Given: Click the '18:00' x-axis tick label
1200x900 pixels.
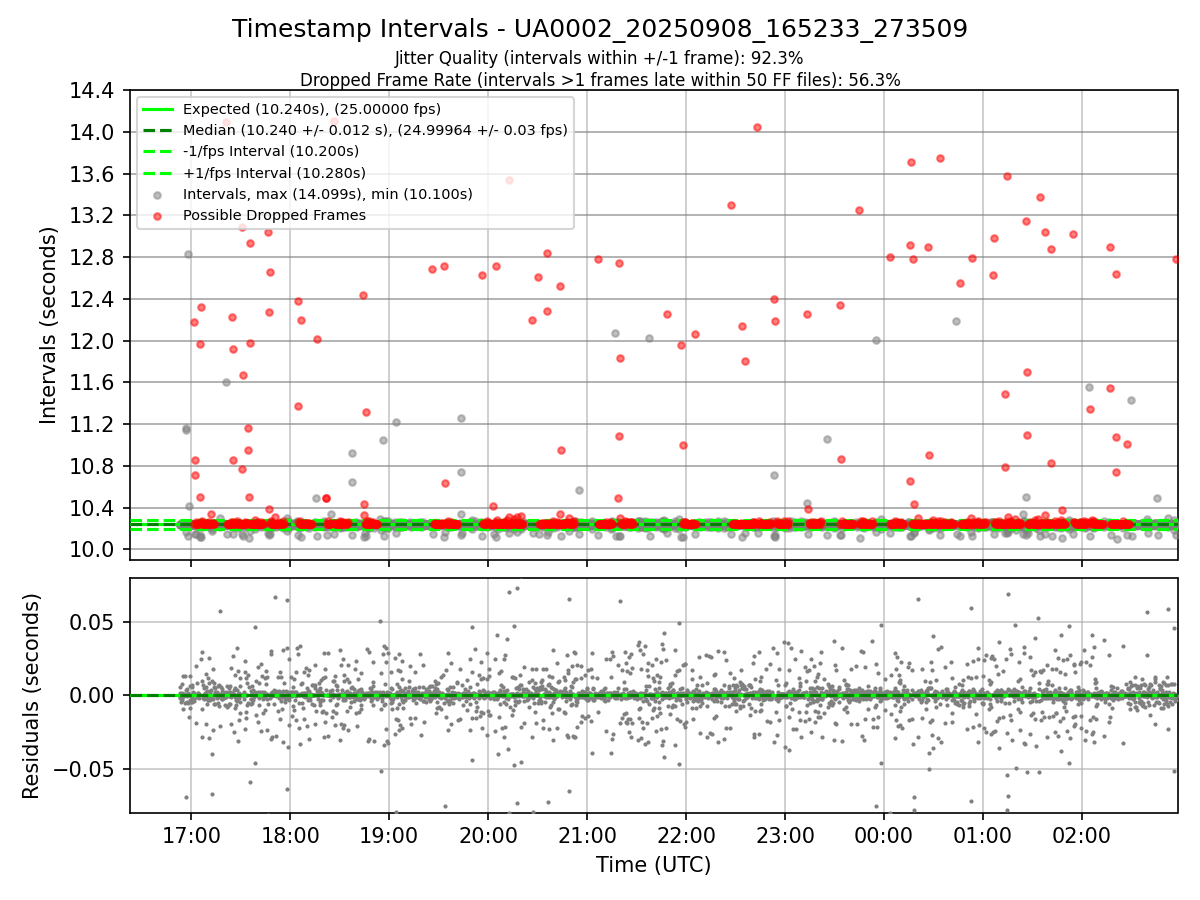Looking at the screenshot, I should point(290,834).
